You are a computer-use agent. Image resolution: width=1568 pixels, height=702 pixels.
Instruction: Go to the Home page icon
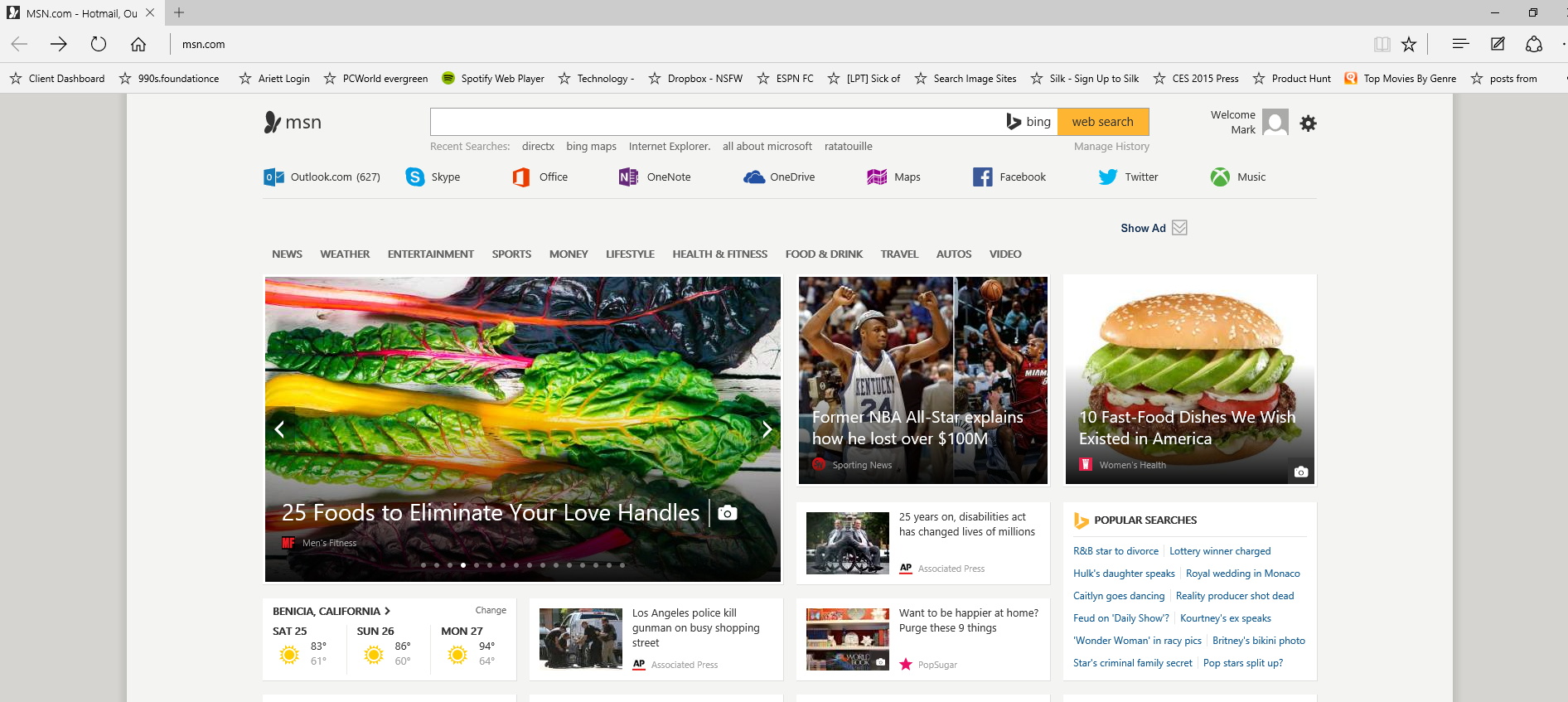pyautogui.click(x=138, y=44)
